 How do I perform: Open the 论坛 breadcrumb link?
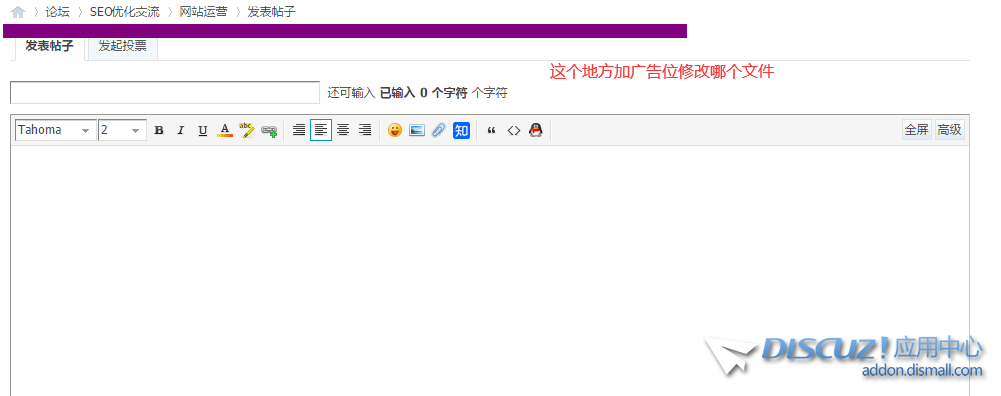coord(57,11)
